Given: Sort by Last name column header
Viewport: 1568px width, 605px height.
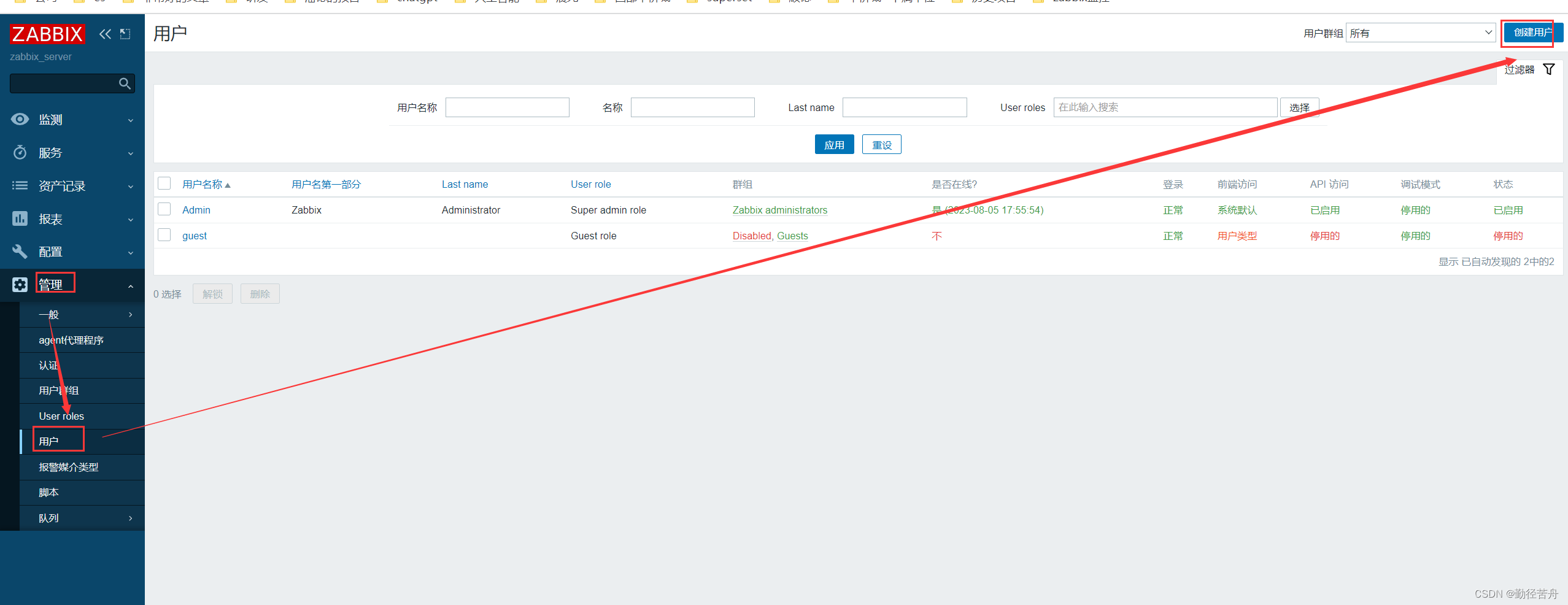Looking at the screenshot, I should pos(465,184).
